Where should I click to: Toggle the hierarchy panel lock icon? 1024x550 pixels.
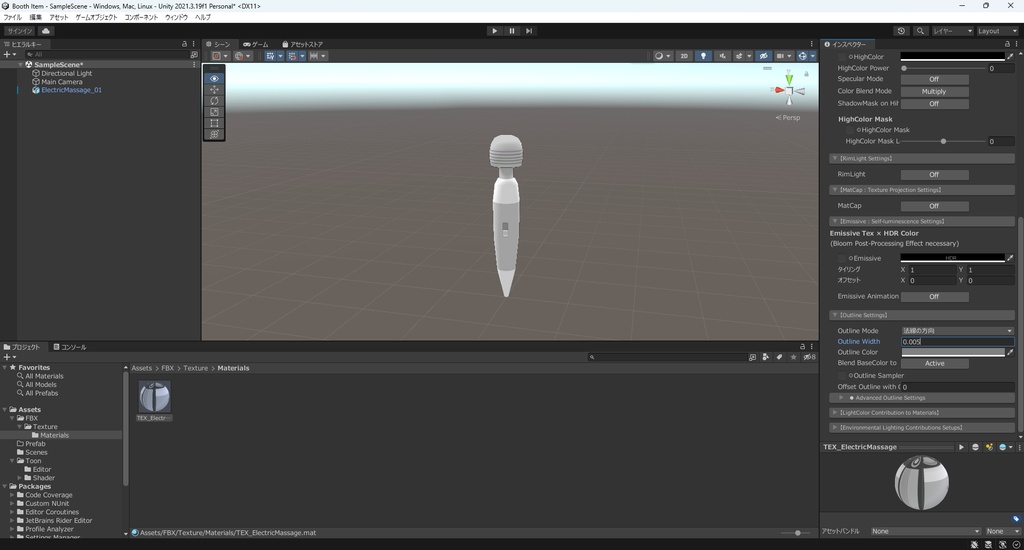tap(184, 44)
